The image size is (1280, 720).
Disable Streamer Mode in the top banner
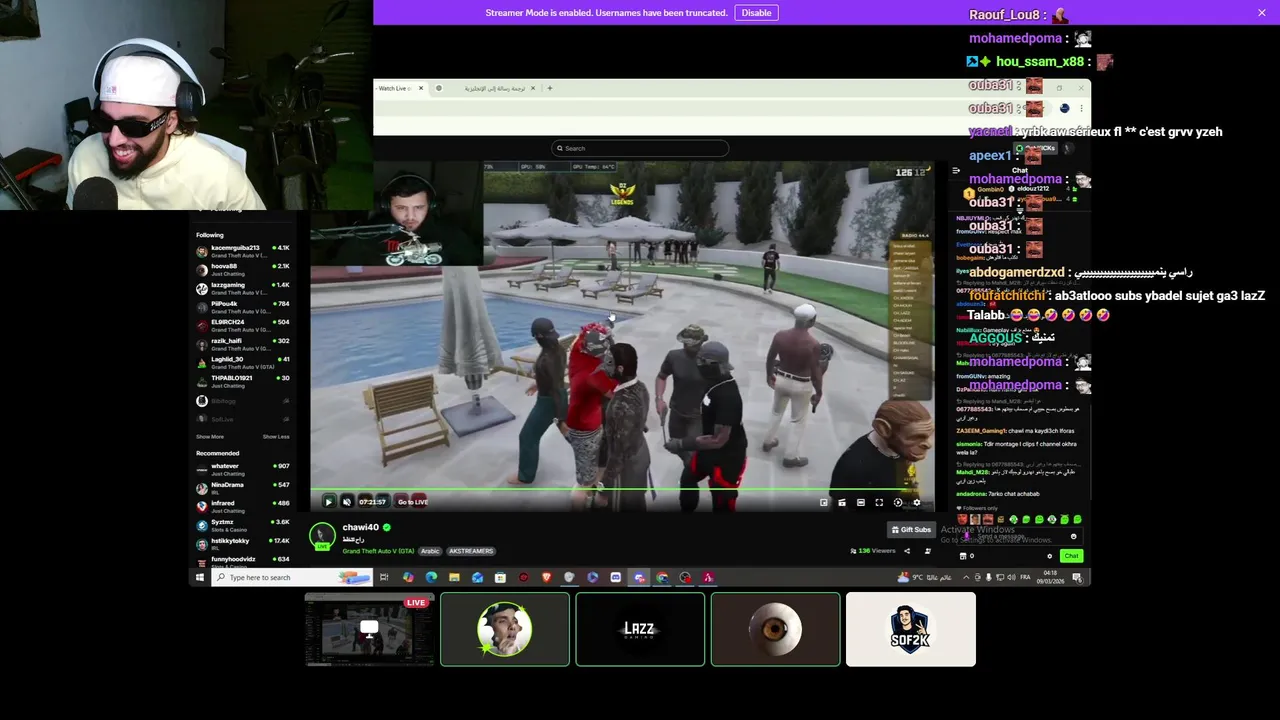point(756,12)
